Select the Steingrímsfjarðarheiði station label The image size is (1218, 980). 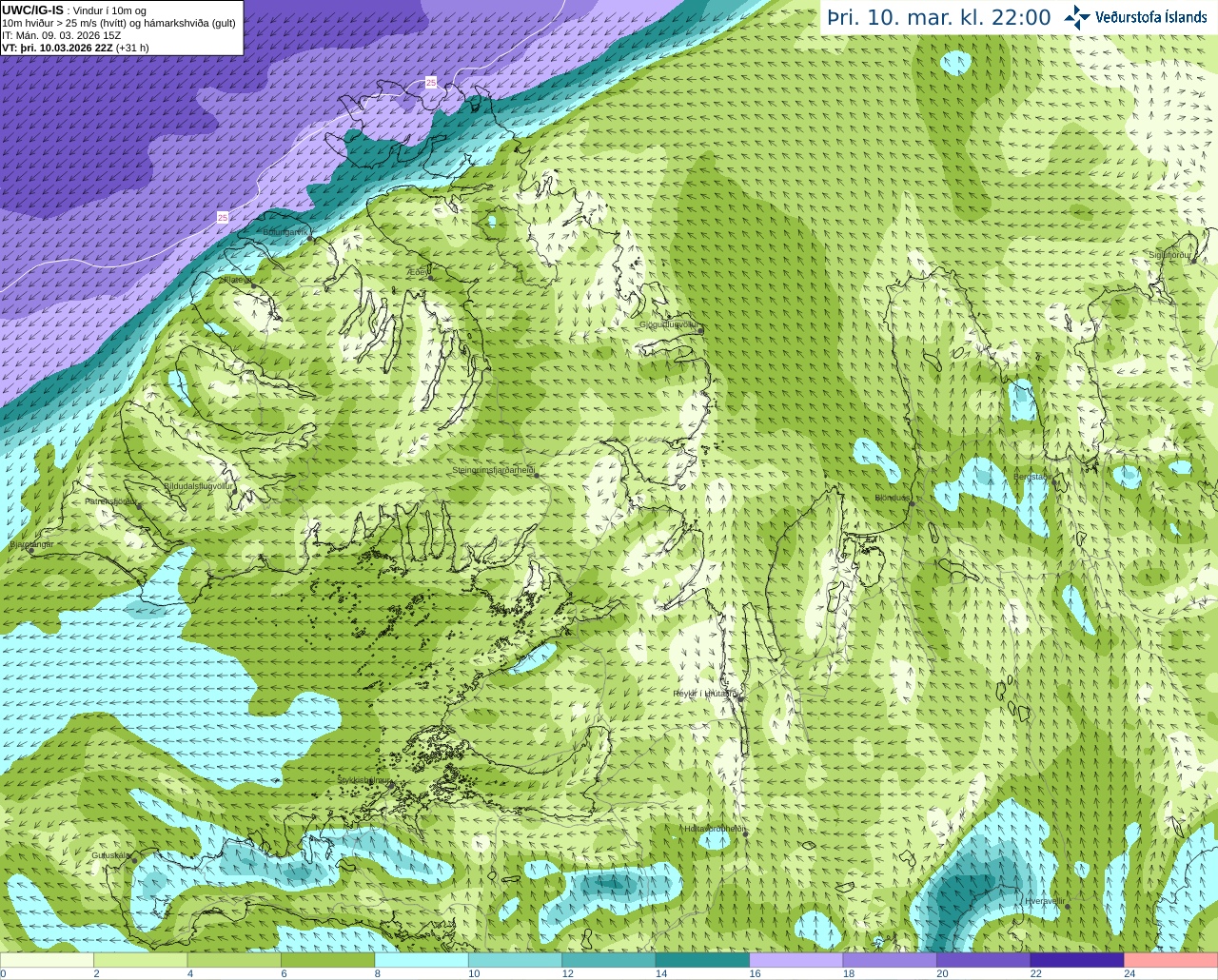(x=494, y=470)
